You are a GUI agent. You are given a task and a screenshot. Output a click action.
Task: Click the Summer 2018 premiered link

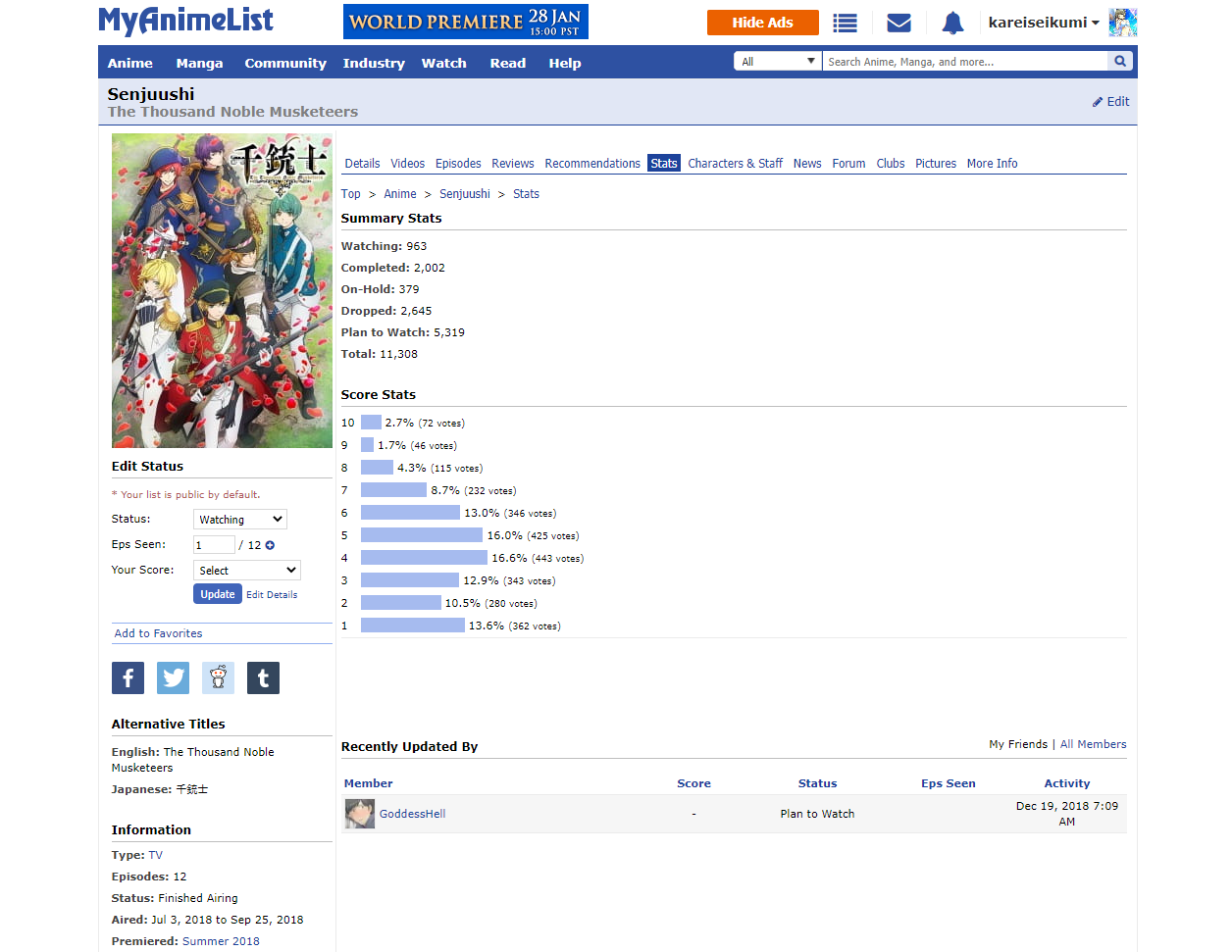(221, 941)
